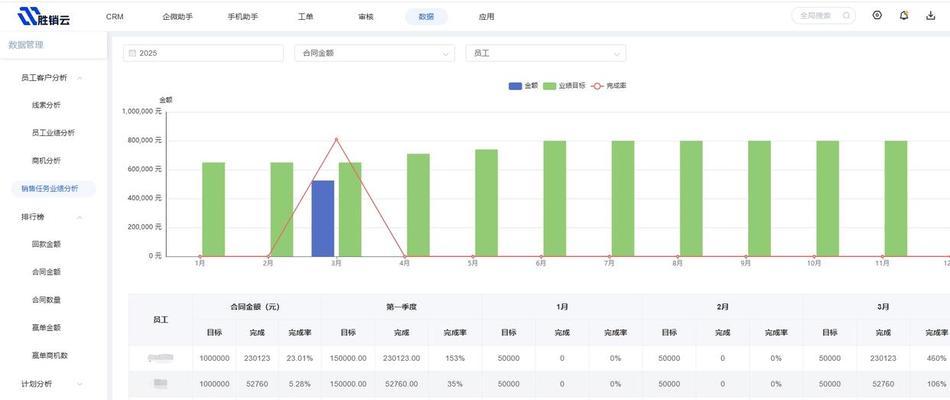Screen dimensions: 950x400
Task: Click the 230123.00 quarter completion cell
Action: 401,359
